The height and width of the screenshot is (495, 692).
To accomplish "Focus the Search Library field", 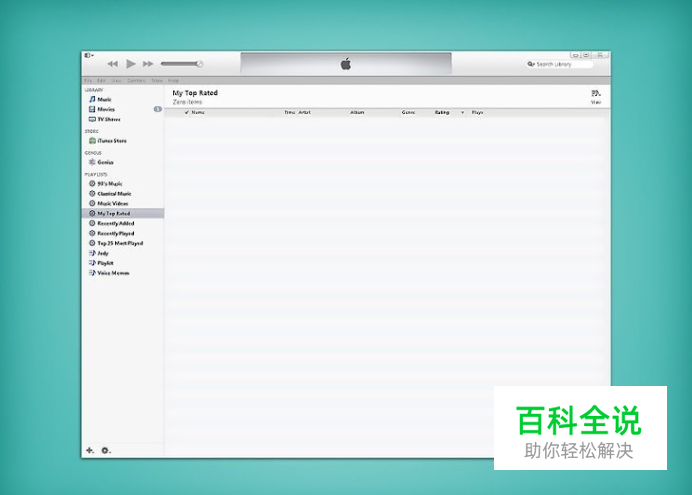I will pos(560,64).
